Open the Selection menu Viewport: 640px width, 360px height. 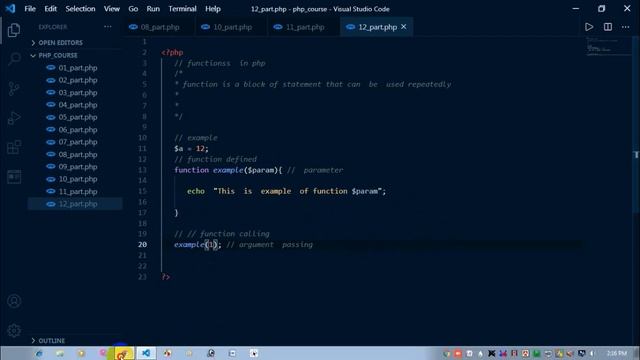click(80, 9)
